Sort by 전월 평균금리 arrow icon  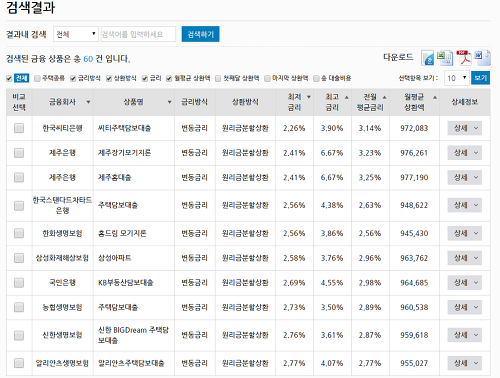(384, 97)
